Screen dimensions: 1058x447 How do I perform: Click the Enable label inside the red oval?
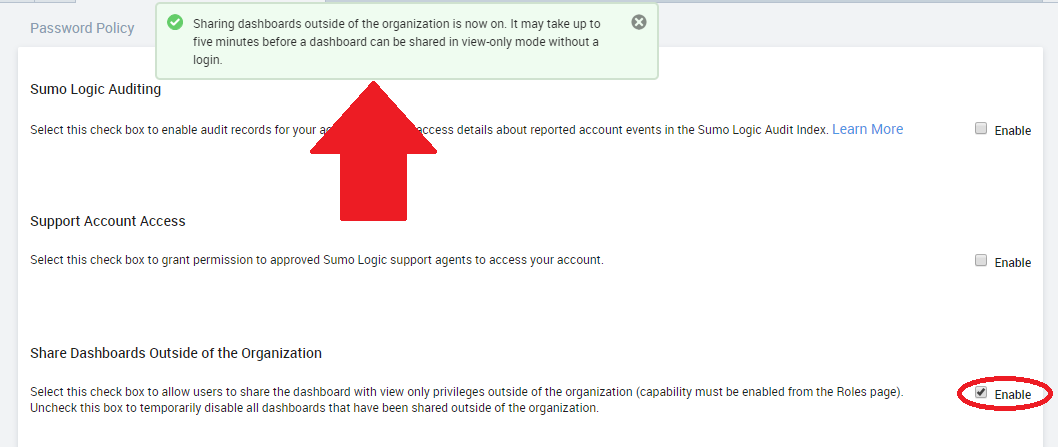pyautogui.click(x=1013, y=394)
